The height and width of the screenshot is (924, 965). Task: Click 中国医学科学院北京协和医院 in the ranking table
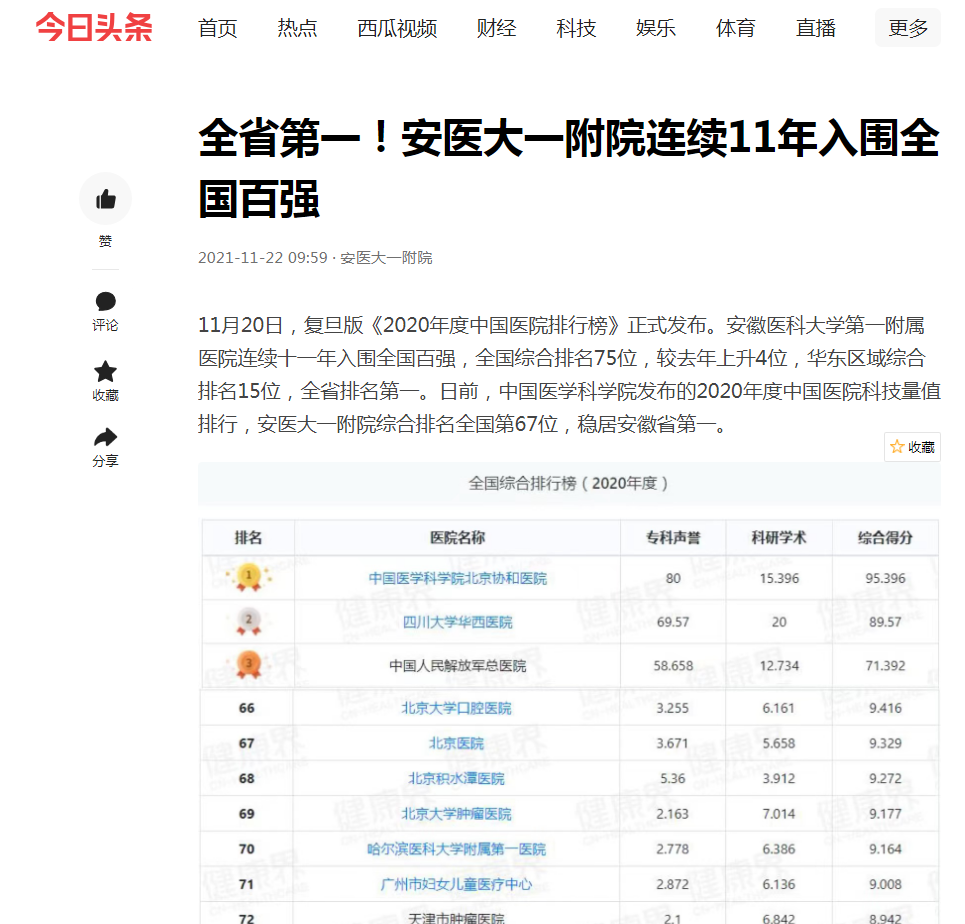[x=457, y=578]
